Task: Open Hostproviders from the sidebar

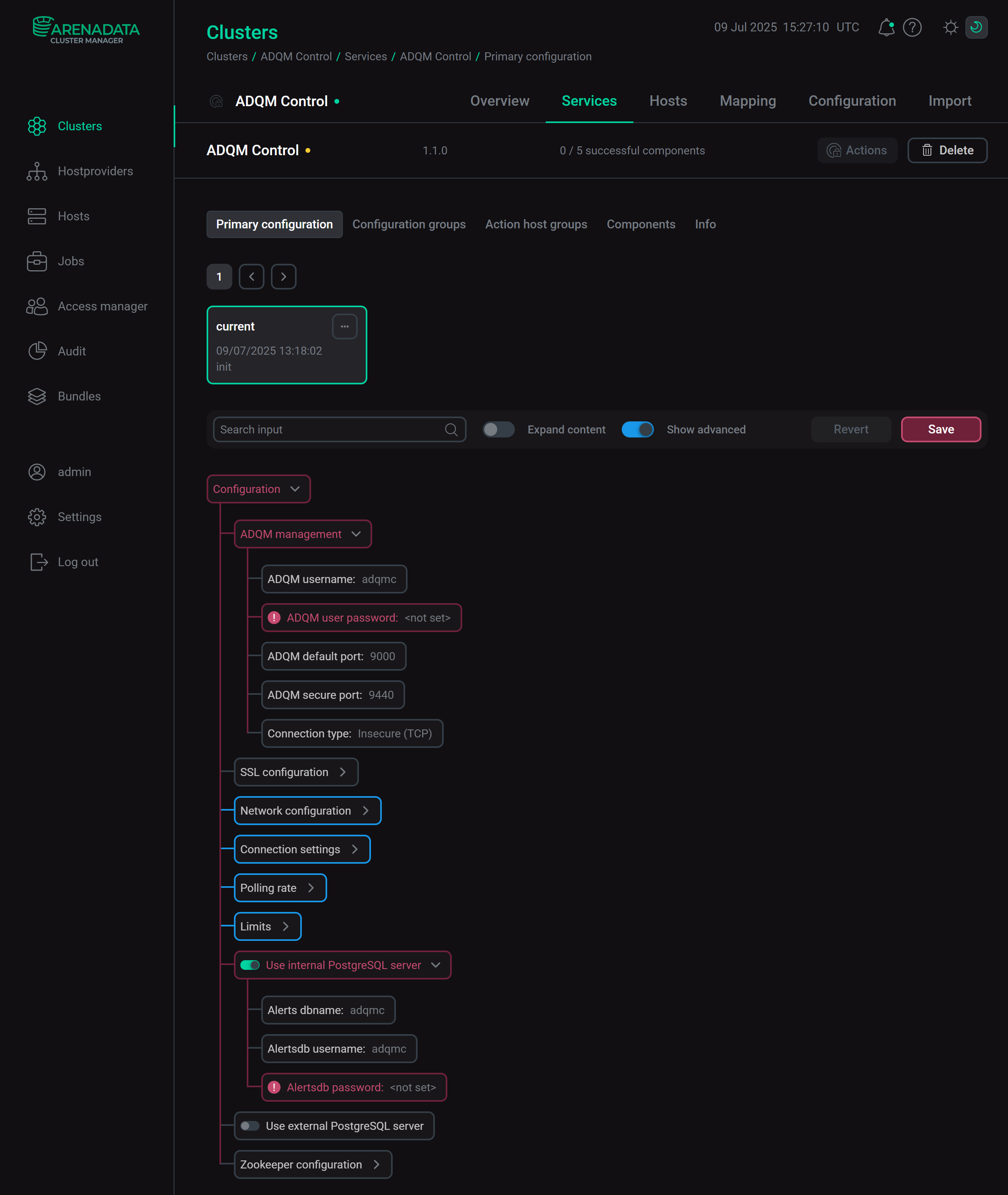Action: pos(95,171)
